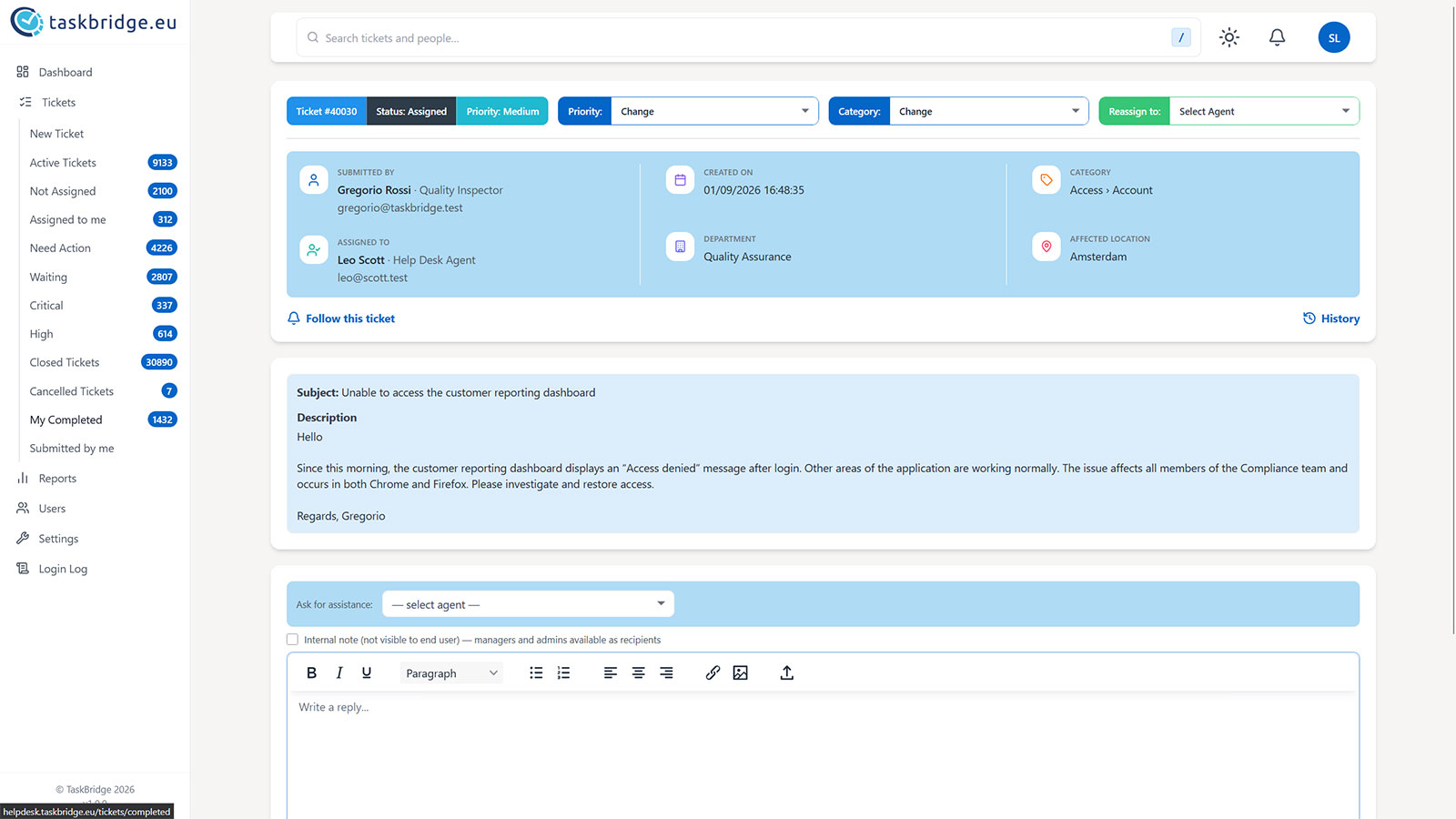Click into the Write a reply editor
Screen dimensions: 1456x819
(823, 755)
